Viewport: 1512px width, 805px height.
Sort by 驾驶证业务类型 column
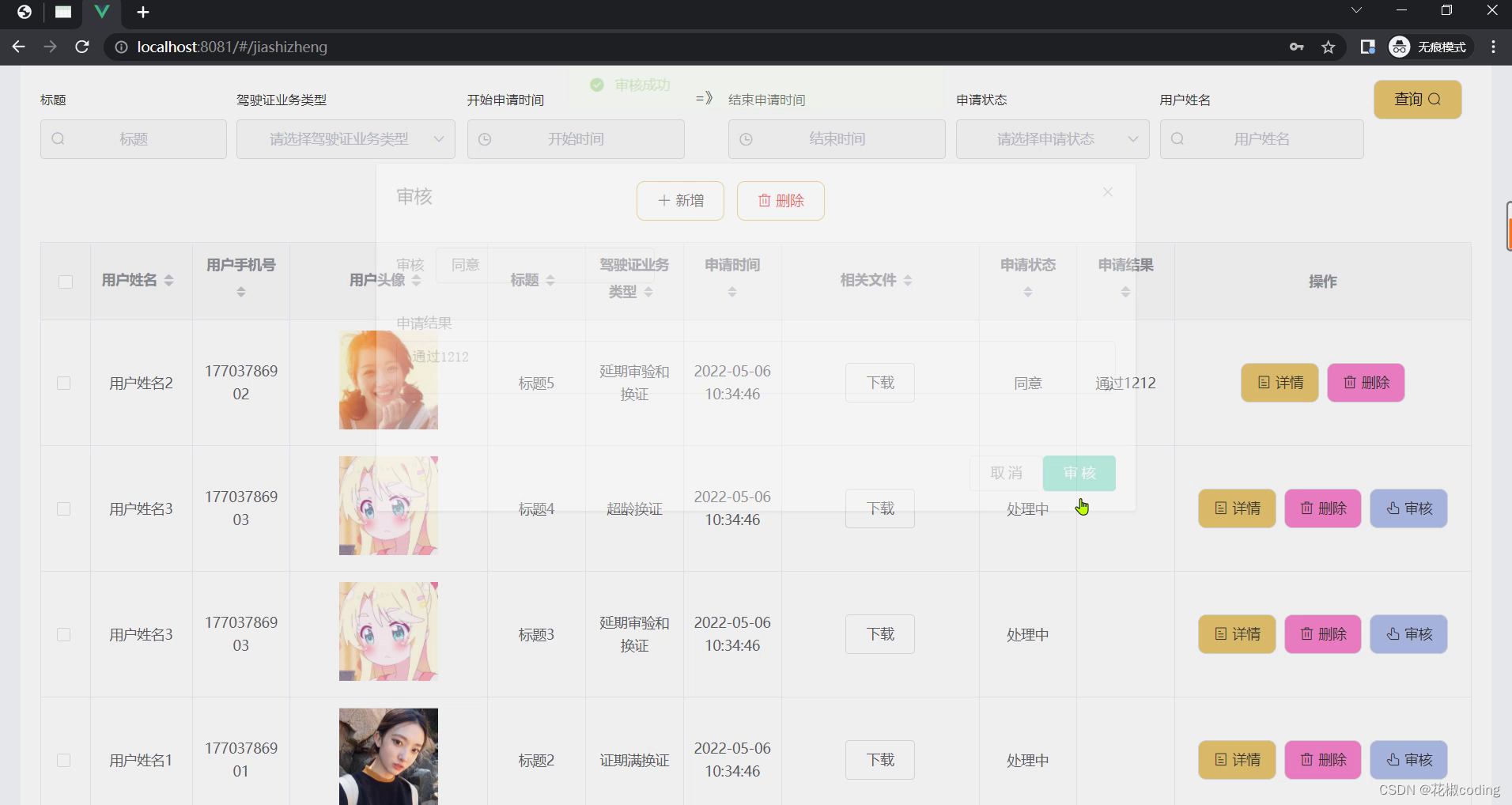[x=648, y=293]
